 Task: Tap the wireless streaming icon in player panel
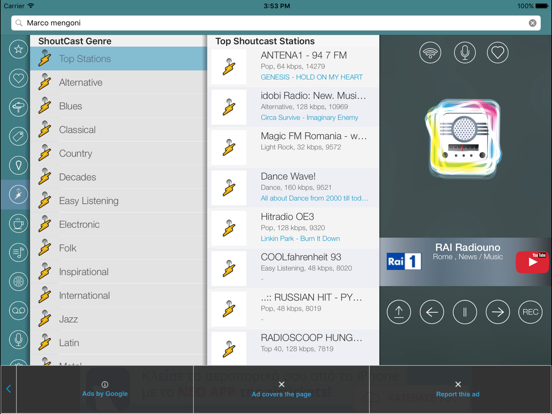coord(430,53)
